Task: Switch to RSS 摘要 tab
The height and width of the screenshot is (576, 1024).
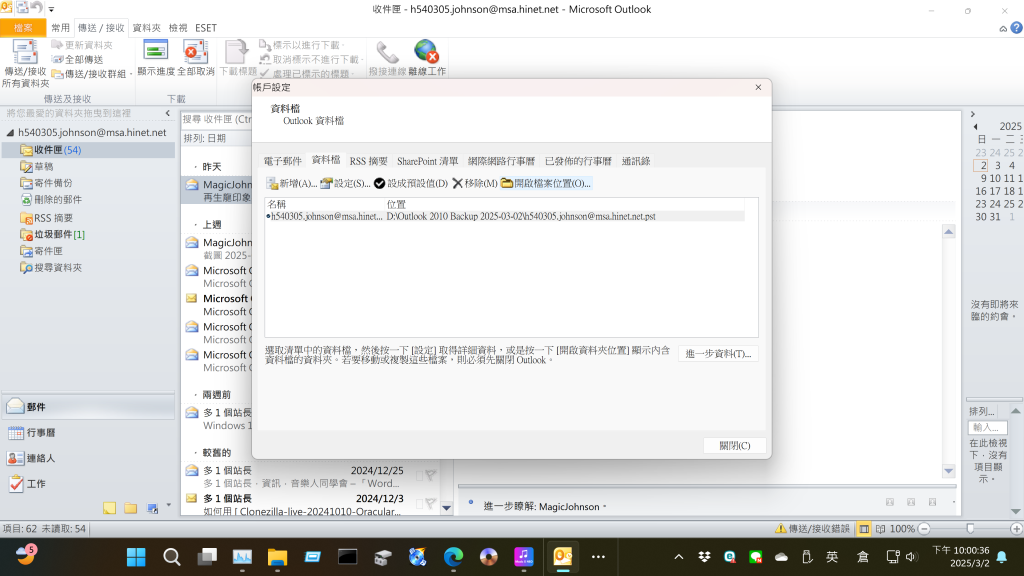Action: click(x=368, y=161)
